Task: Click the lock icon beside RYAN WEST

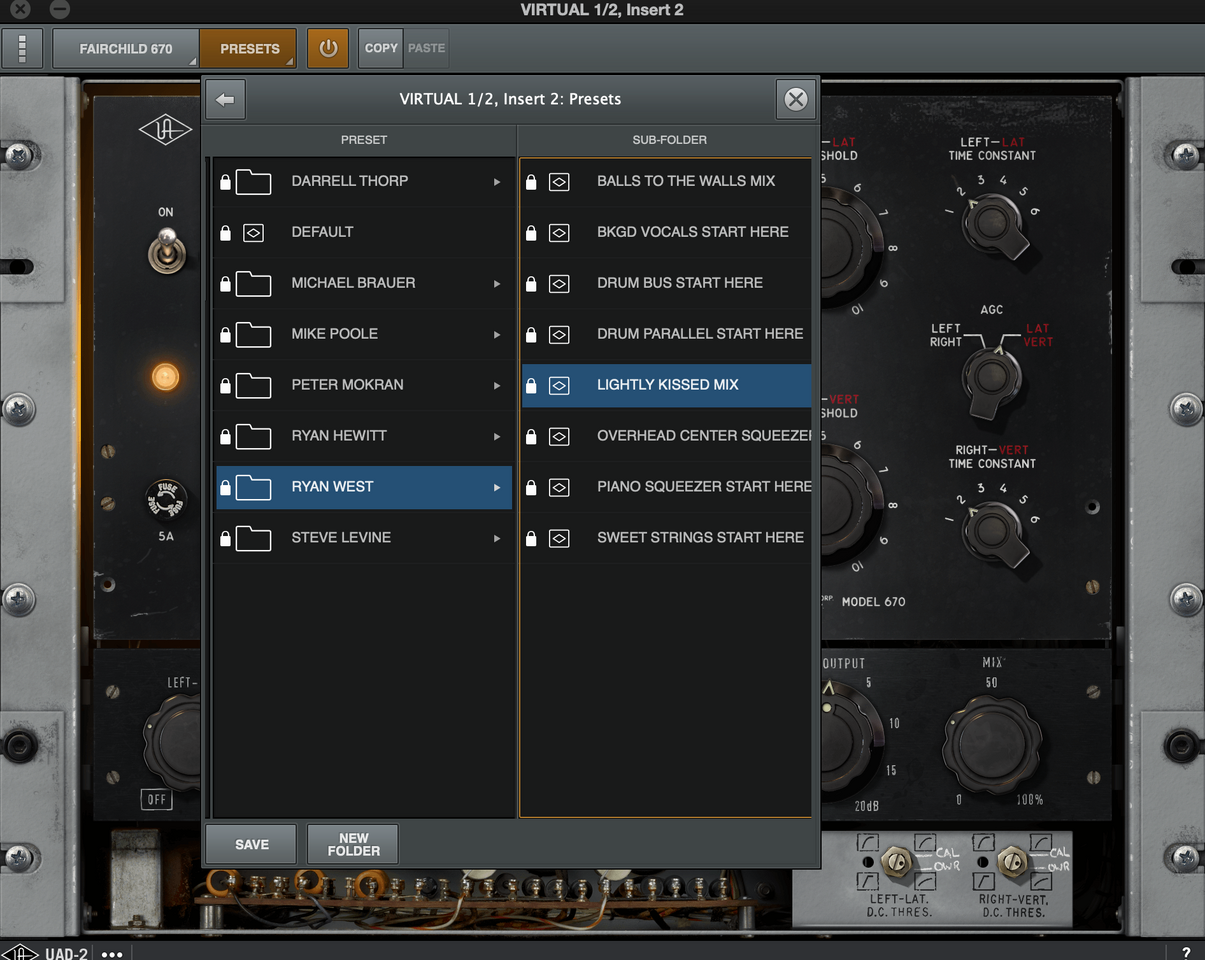Action: click(225, 487)
